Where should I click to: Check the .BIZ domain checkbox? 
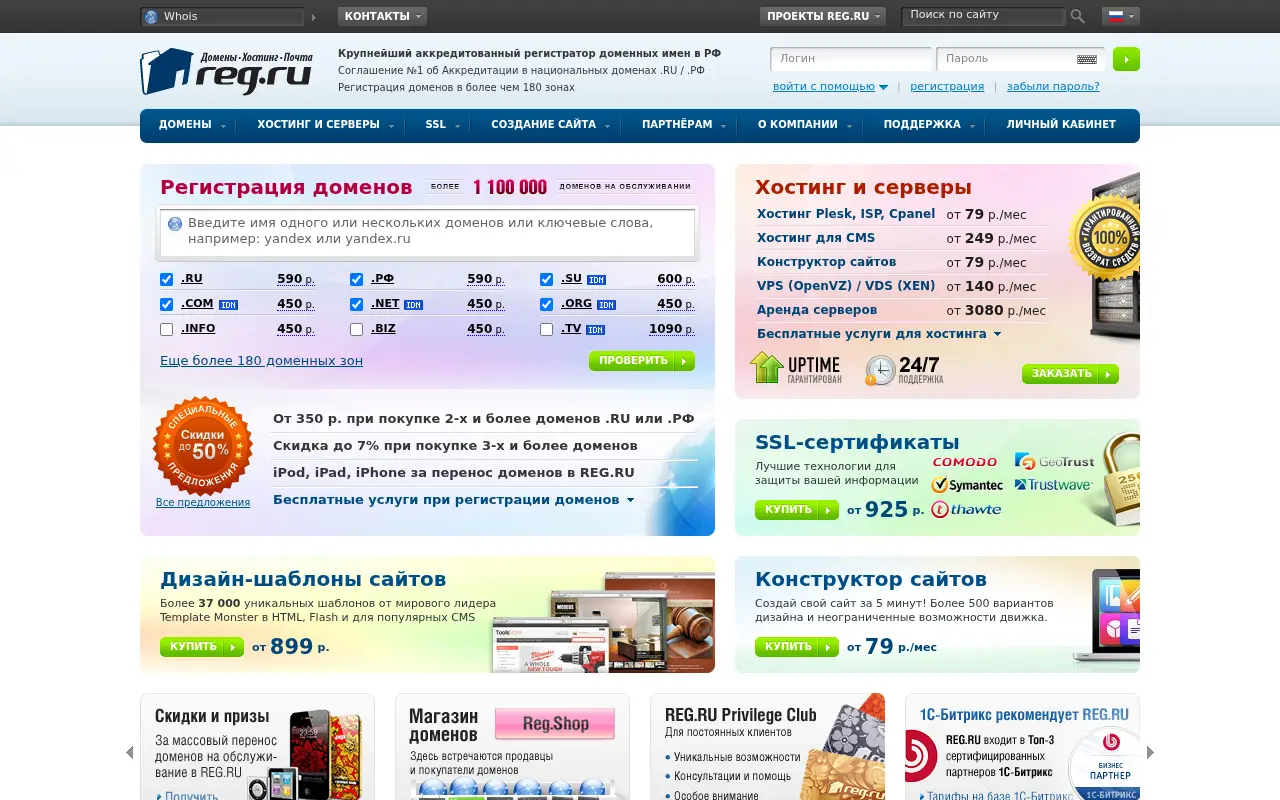[x=357, y=329]
